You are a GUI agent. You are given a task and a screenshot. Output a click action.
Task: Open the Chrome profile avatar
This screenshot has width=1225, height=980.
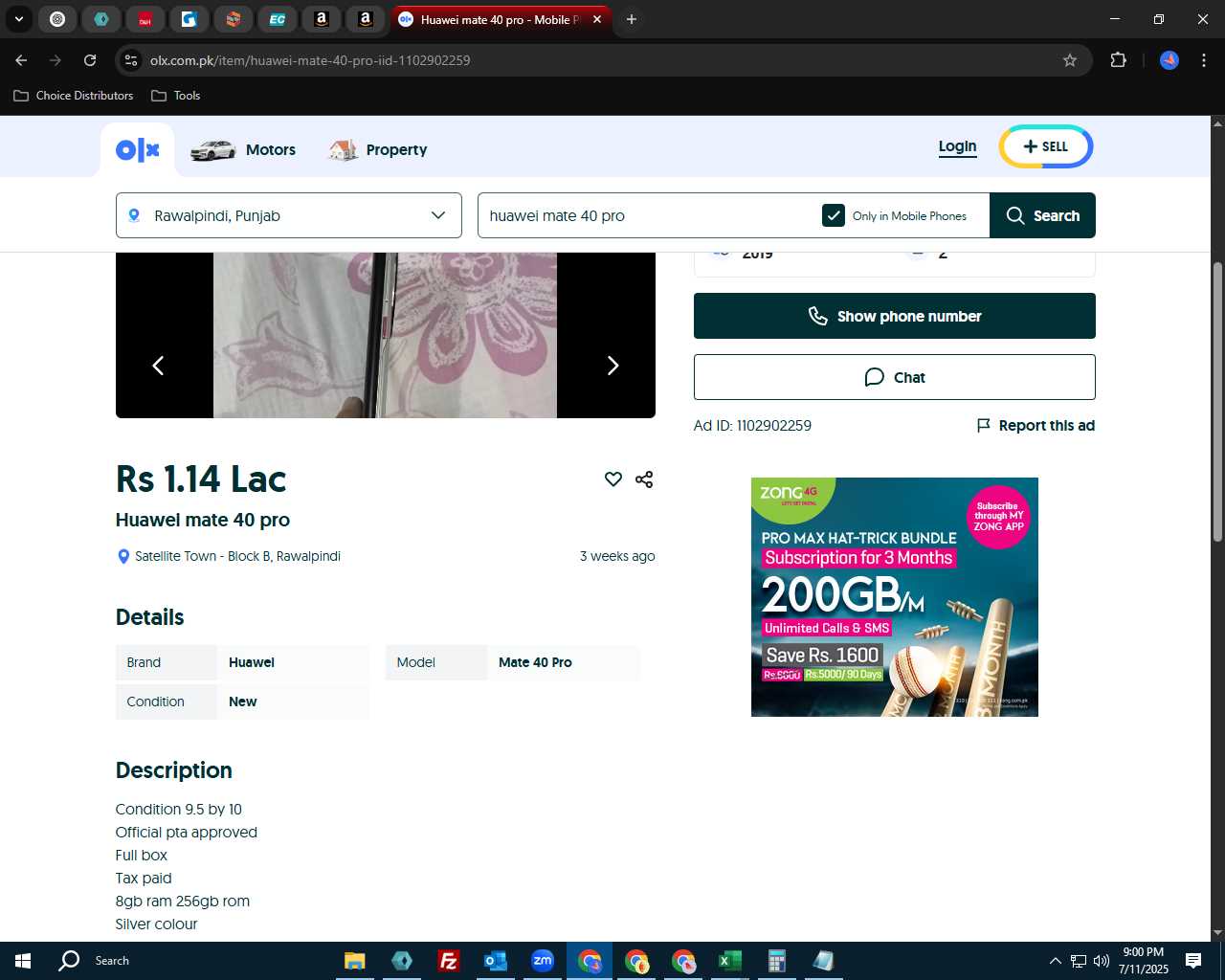tap(1169, 60)
